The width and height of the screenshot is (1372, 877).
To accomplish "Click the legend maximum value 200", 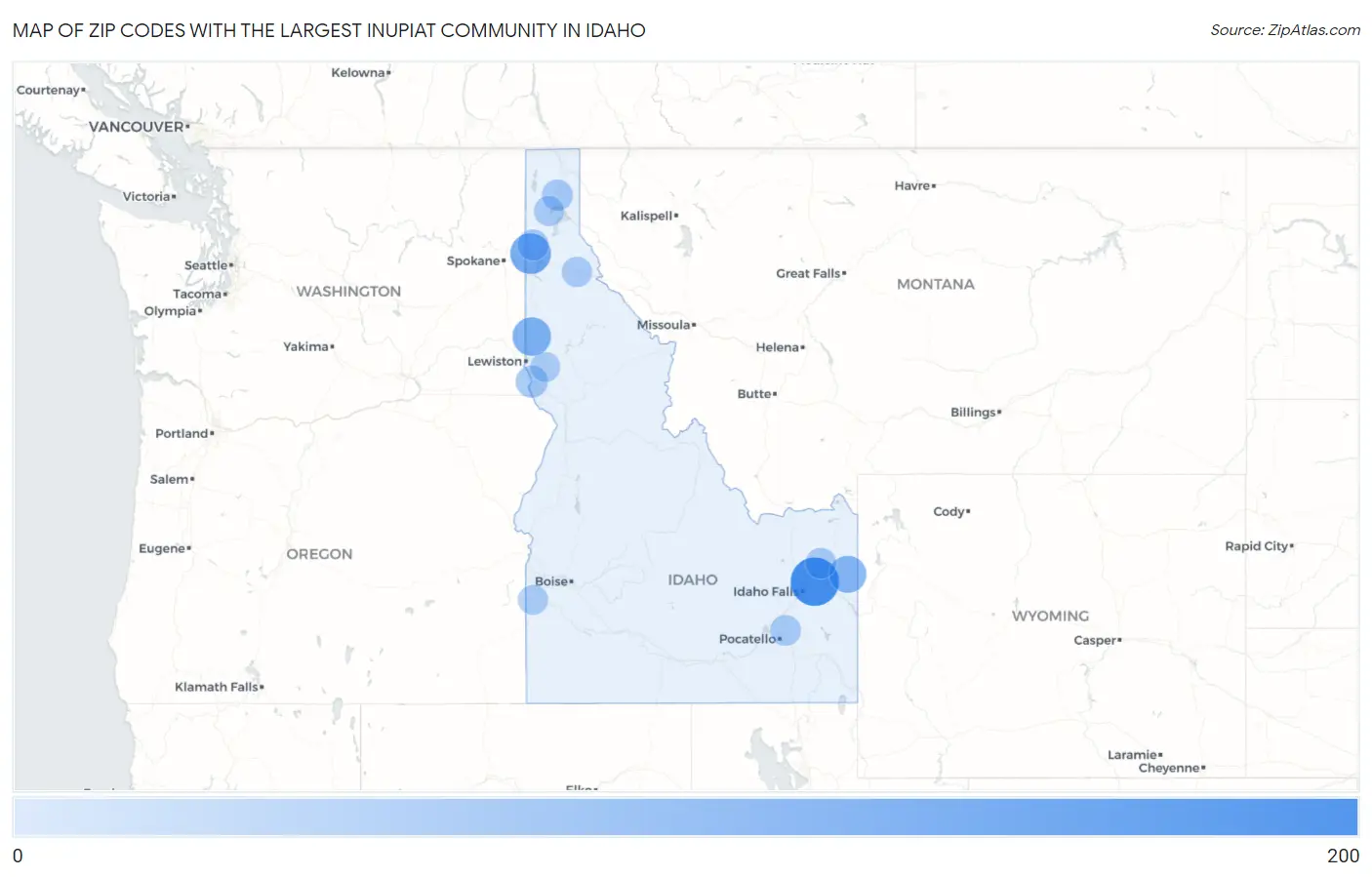I will (x=1343, y=856).
